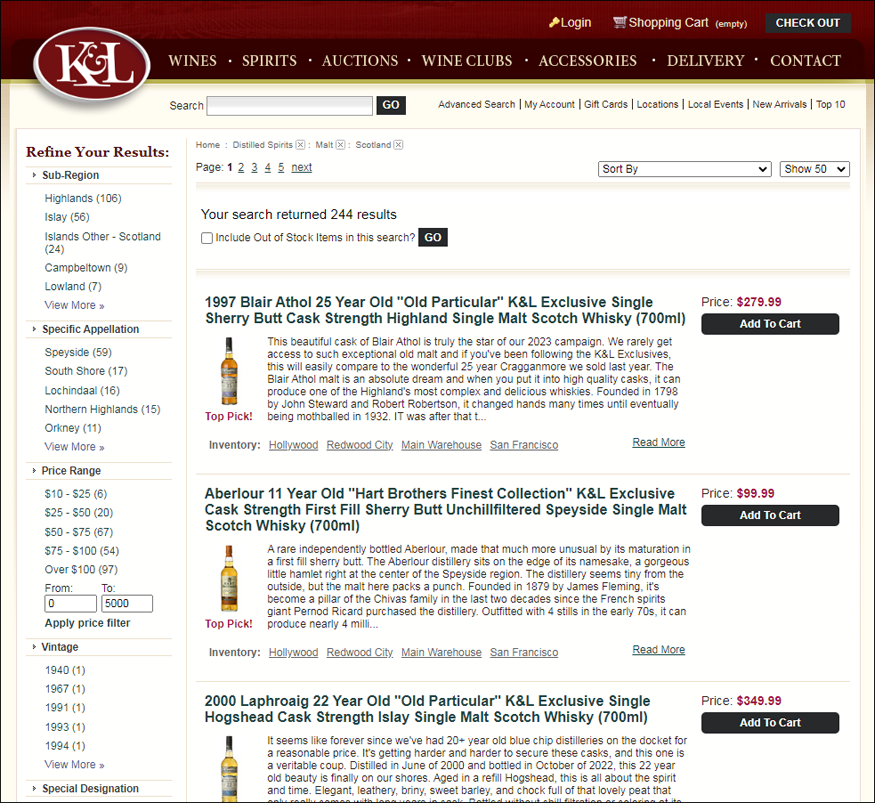Select the $50 - $75 price range
The image size is (875, 803).
tap(79, 532)
